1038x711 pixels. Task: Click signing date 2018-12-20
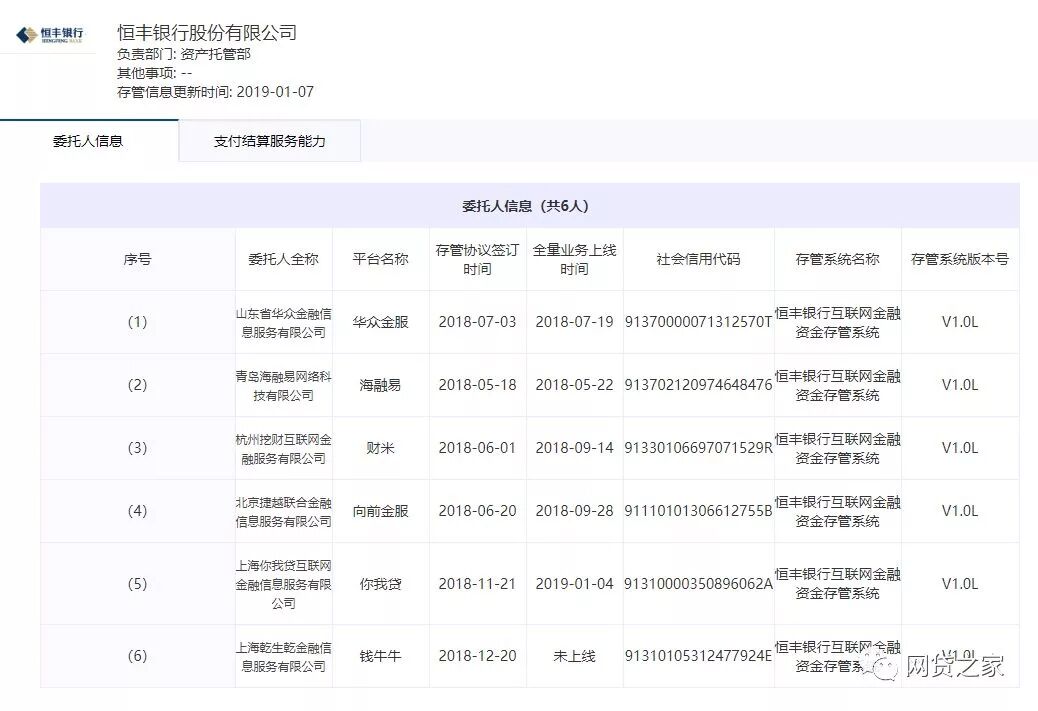tap(477, 655)
